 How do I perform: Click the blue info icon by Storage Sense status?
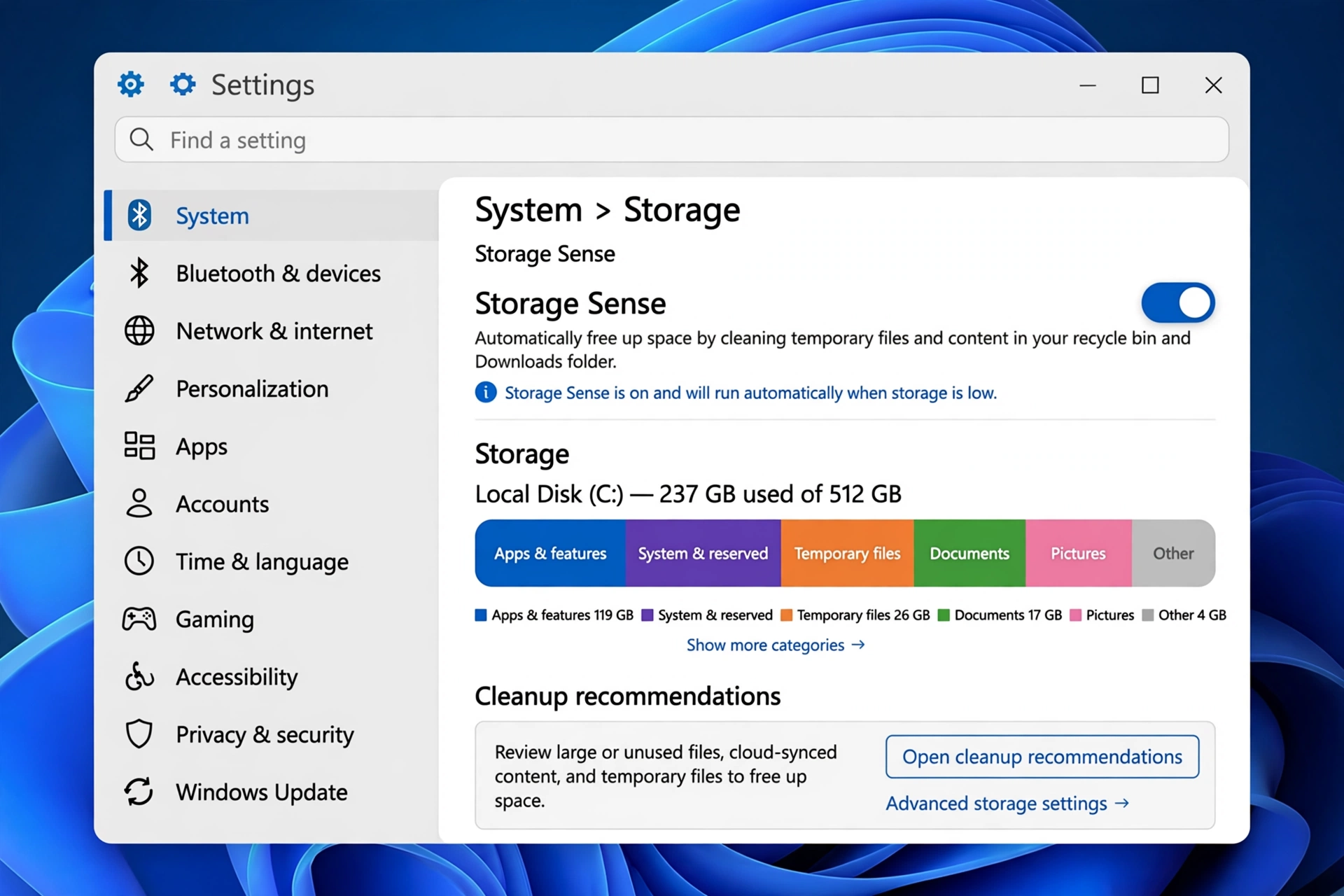(486, 392)
